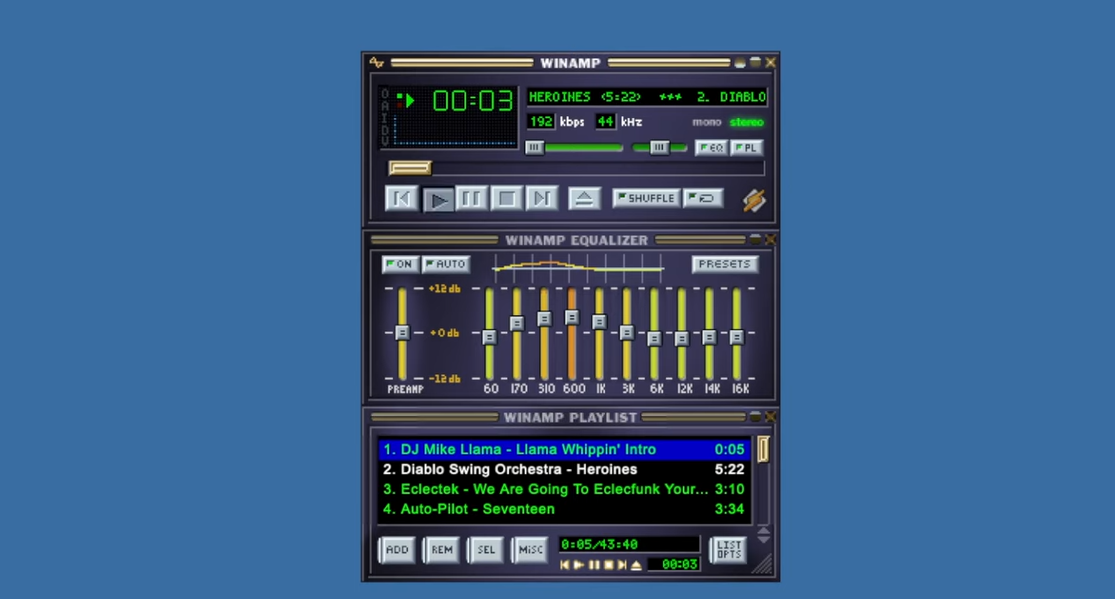Toggle the PL playlist window button
This screenshot has width=1115, height=599.
point(746,147)
